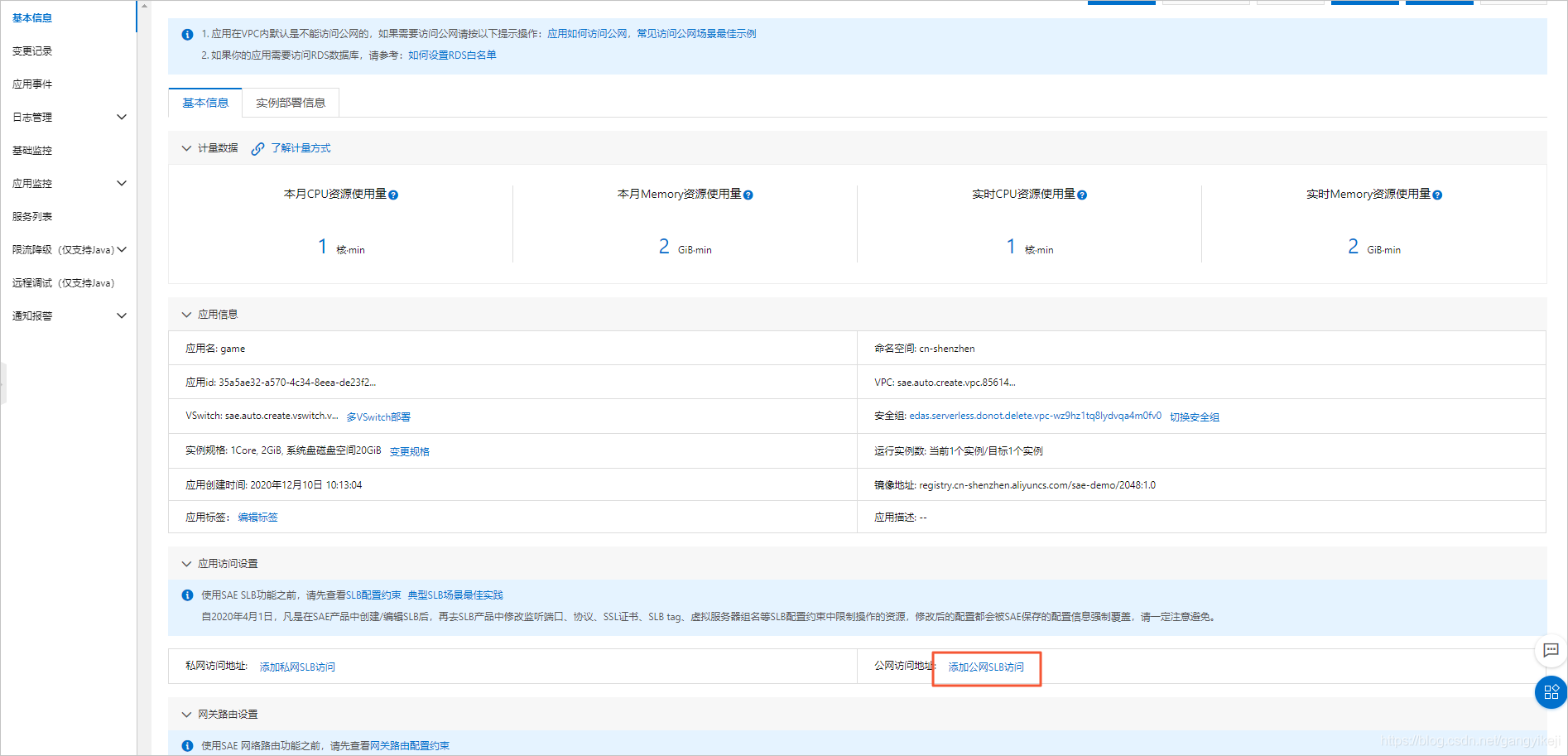1568x756 pixels.
Task: Switch to the 基本信息 tab
Action: tap(205, 103)
